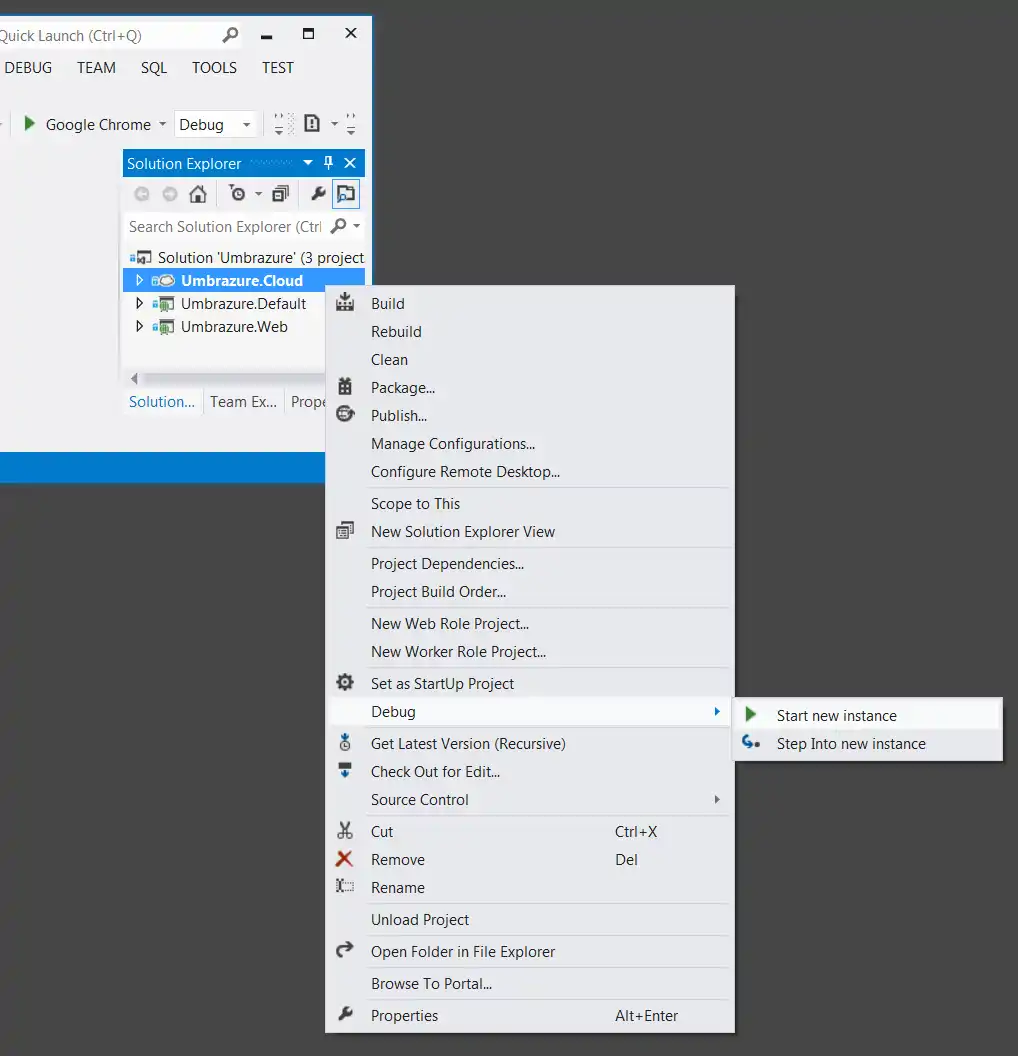Click the Solution Explorer Back arrow
The width and height of the screenshot is (1018, 1056).
[x=141, y=194]
